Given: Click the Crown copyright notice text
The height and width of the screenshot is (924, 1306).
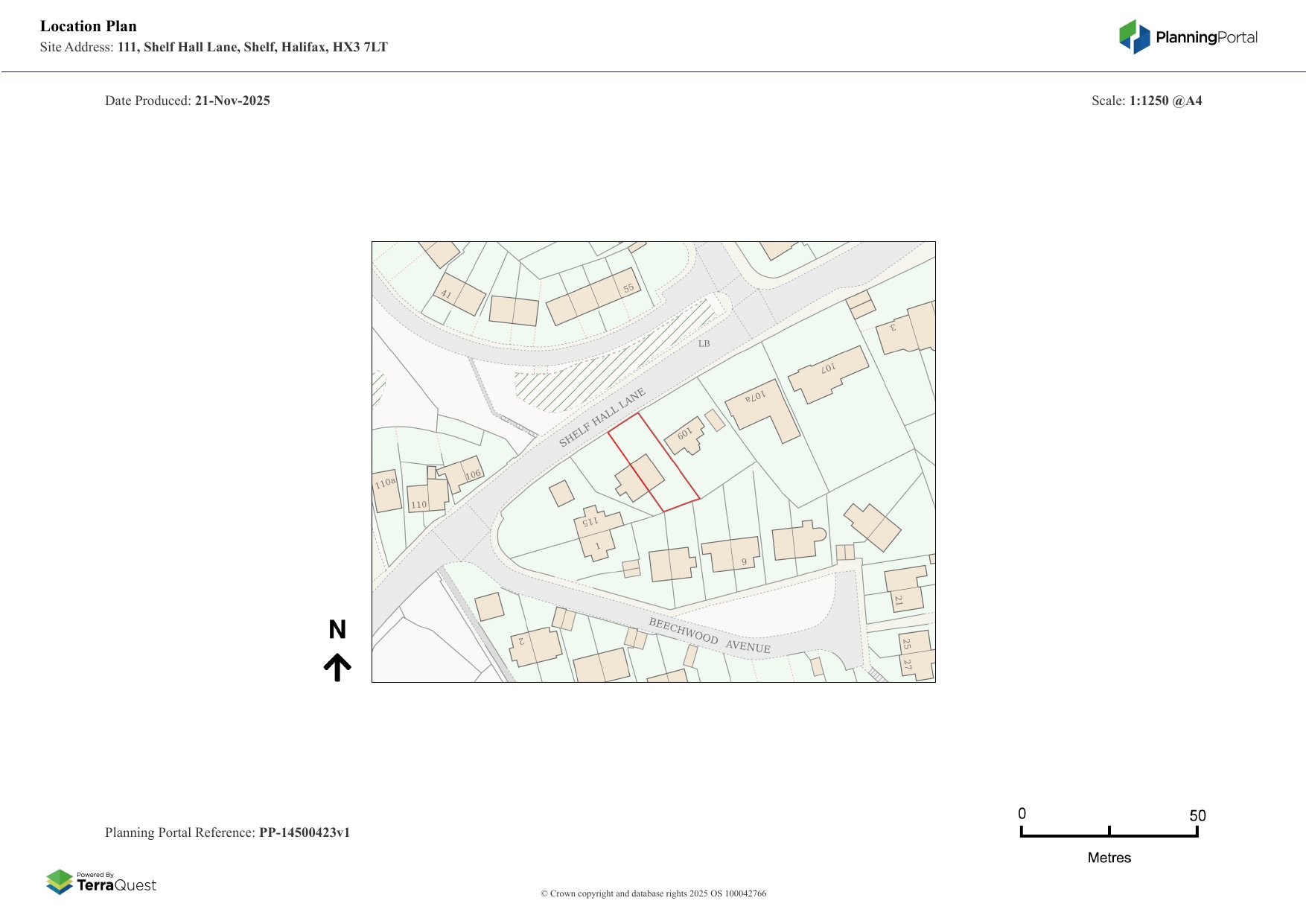Looking at the screenshot, I should 653,893.
